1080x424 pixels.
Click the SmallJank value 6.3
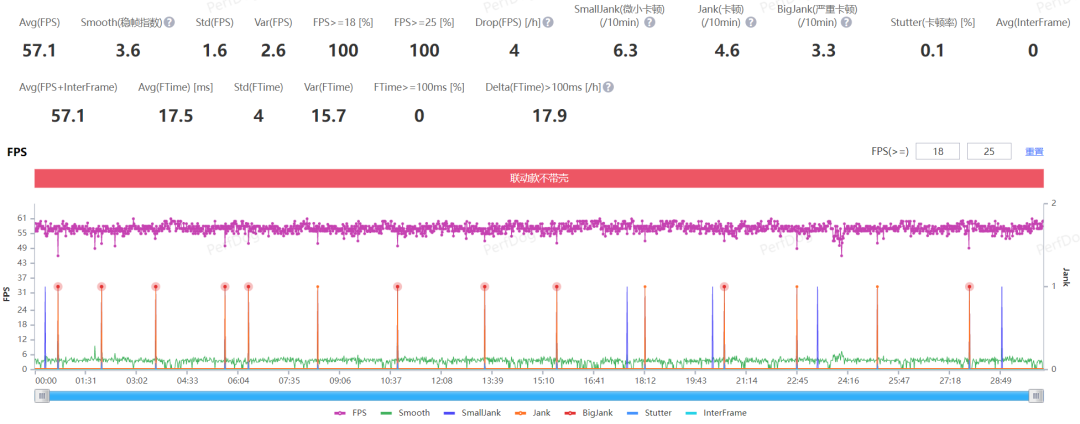click(625, 50)
